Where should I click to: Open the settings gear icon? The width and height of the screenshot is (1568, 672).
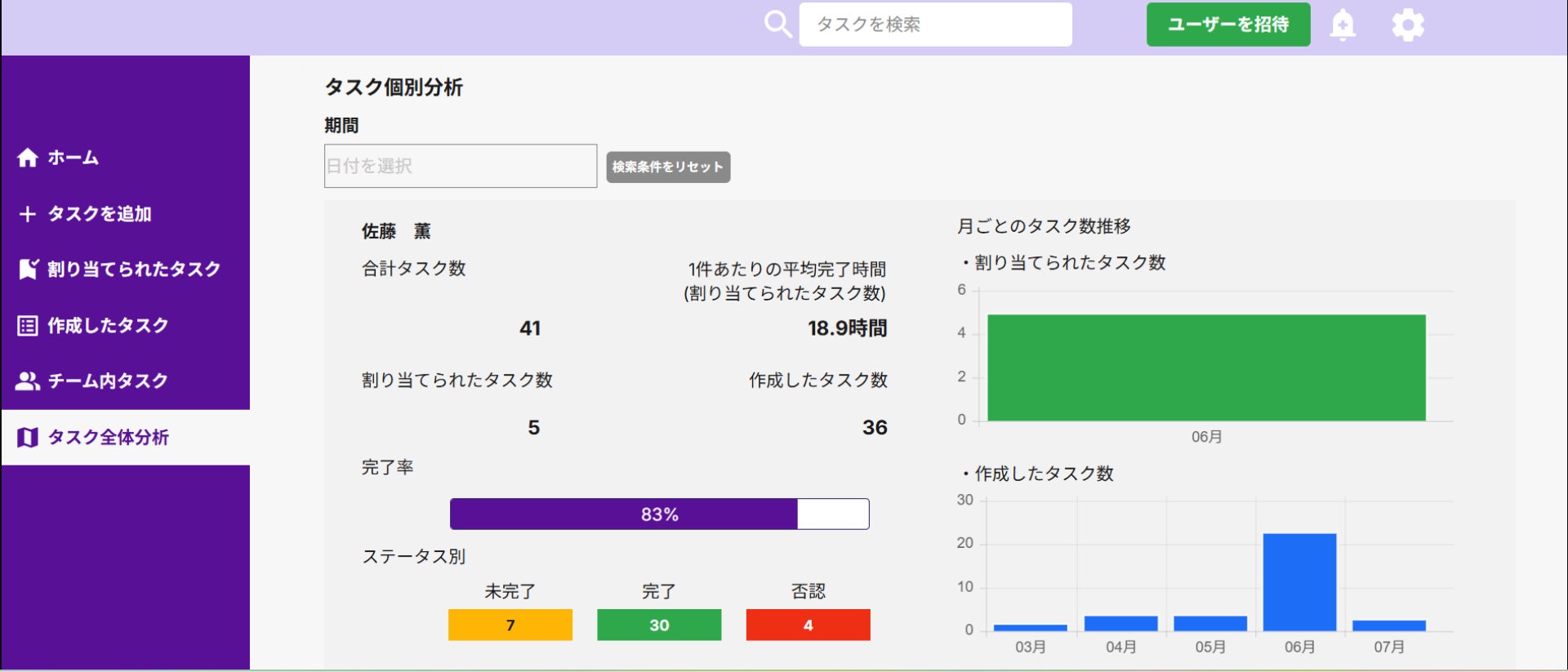tap(1408, 25)
